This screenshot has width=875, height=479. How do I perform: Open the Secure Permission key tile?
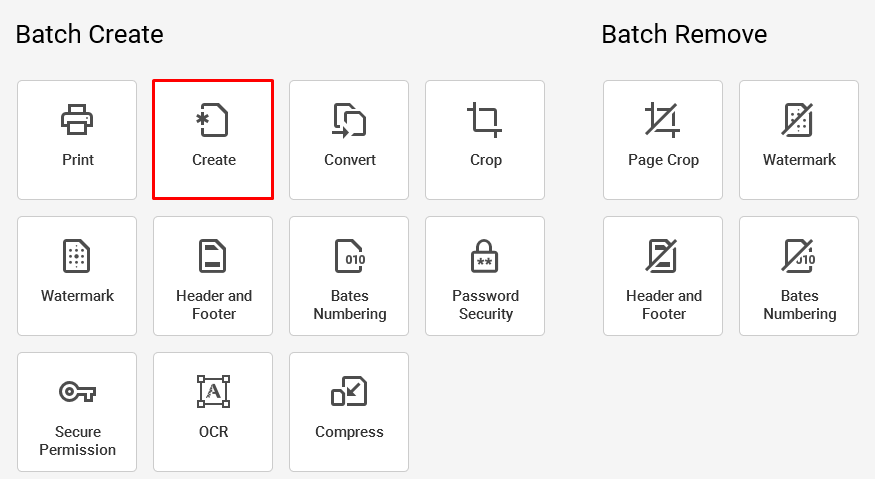(77, 412)
